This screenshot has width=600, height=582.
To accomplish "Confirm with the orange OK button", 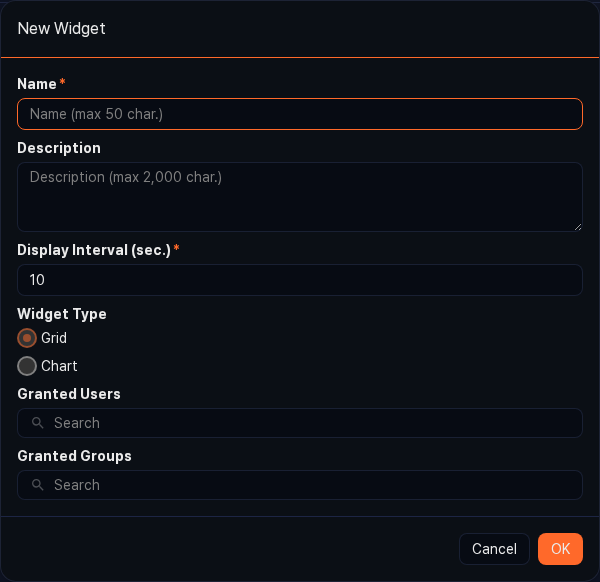I will pos(560,549).
